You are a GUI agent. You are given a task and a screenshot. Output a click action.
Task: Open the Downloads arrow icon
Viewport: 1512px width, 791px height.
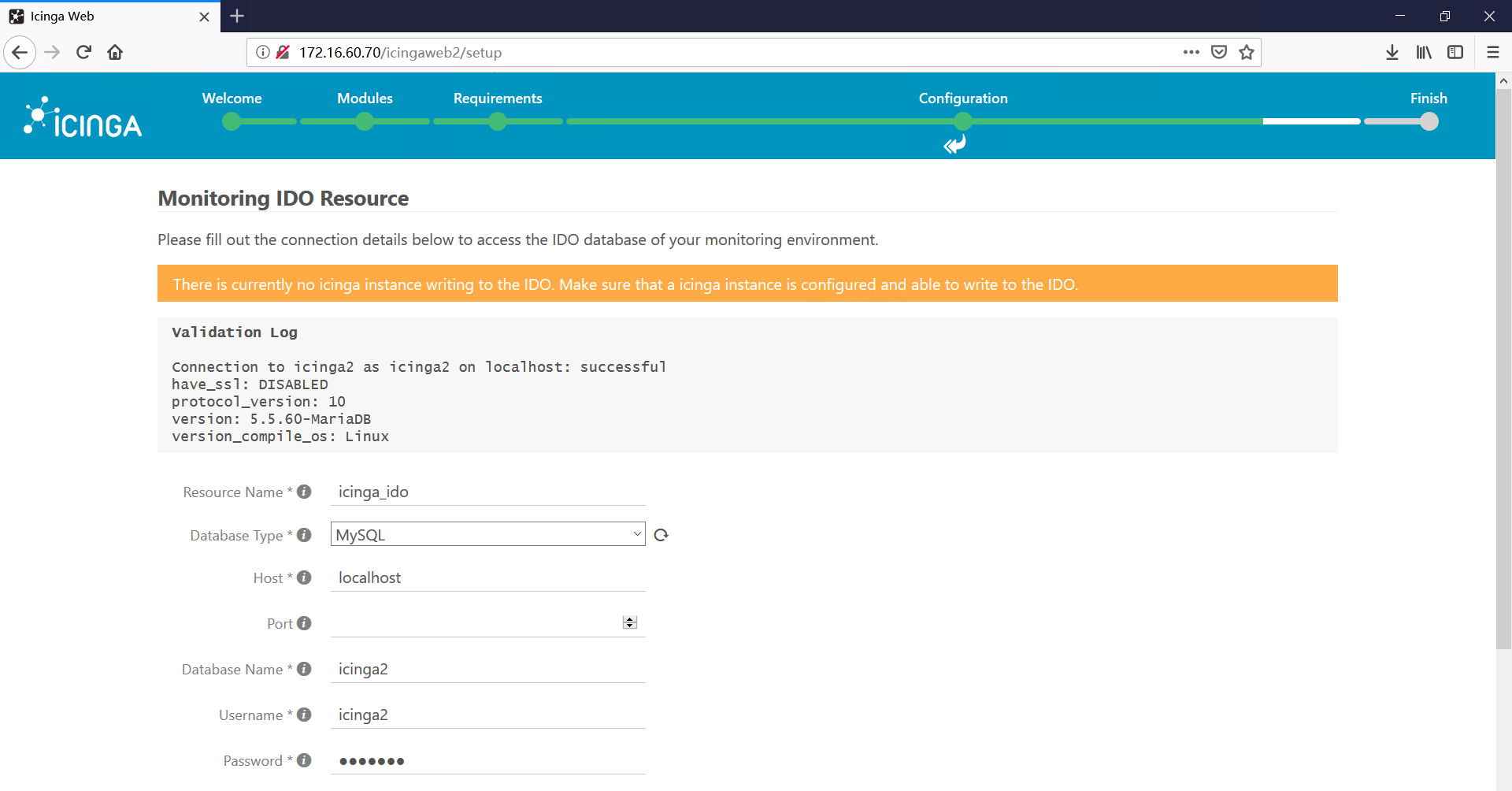pos(1392,53)
